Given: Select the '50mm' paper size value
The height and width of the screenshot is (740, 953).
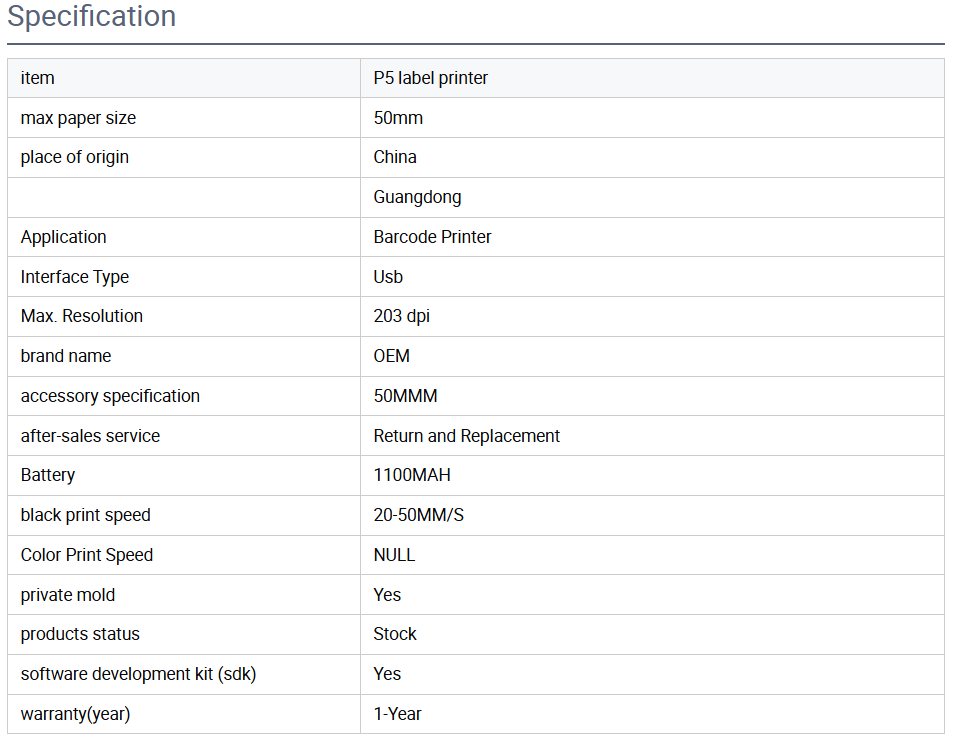Looking at the screenshot, I should pyautogui.click(x=398, y=118).
